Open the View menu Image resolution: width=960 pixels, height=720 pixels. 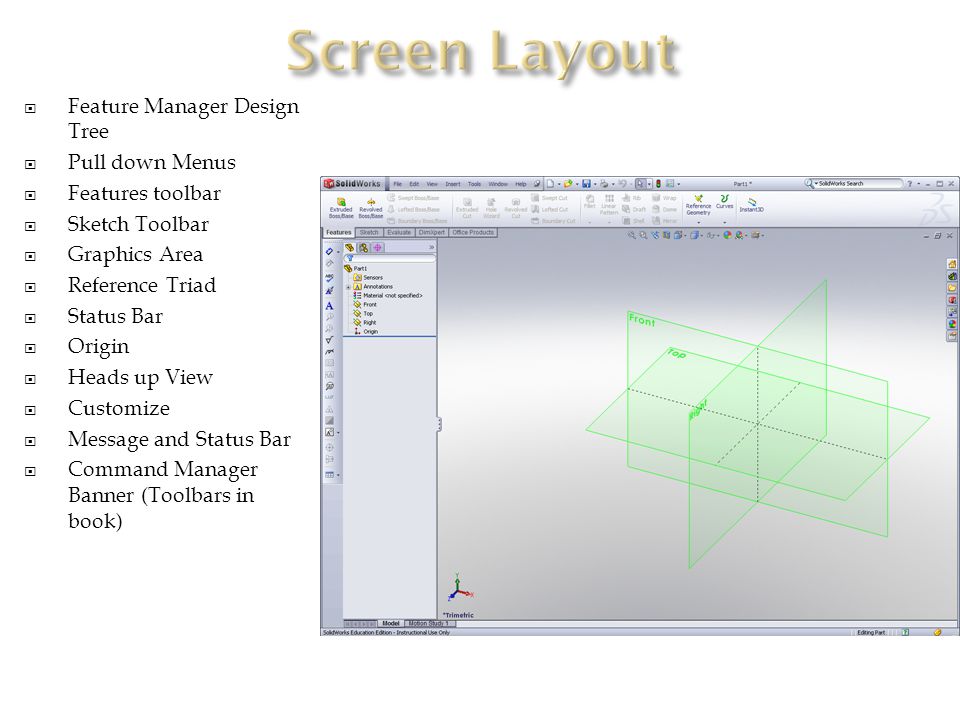coord(432,184)
